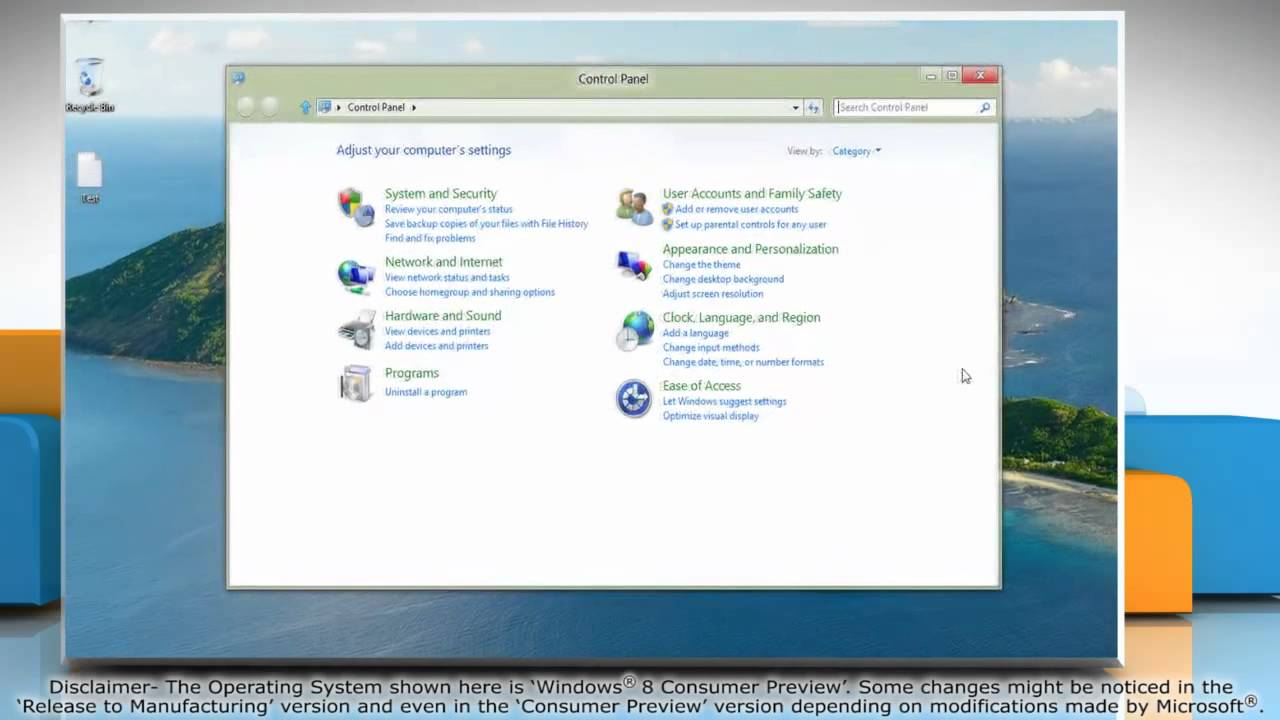This screenshot has height=720, width=1280.
Task: Open the View by Category dropdown
Action: 856,151
